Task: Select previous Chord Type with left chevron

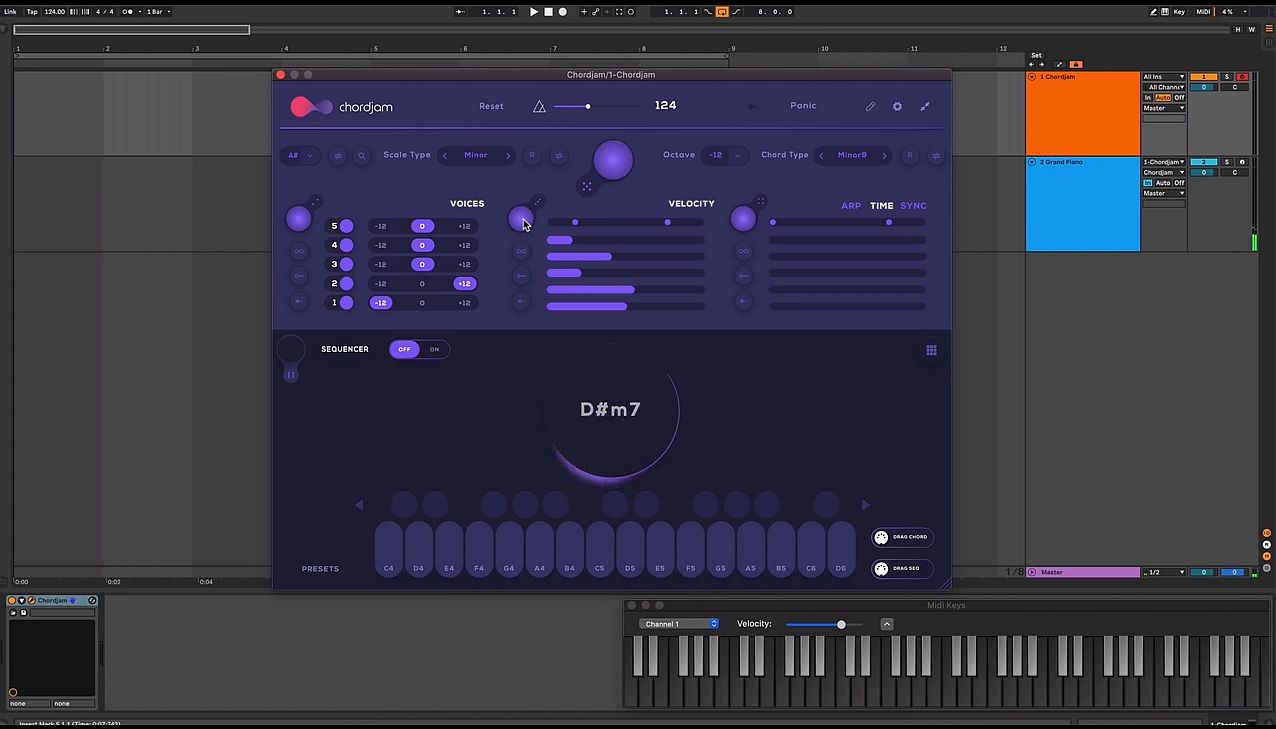Action: pos(822,155)
